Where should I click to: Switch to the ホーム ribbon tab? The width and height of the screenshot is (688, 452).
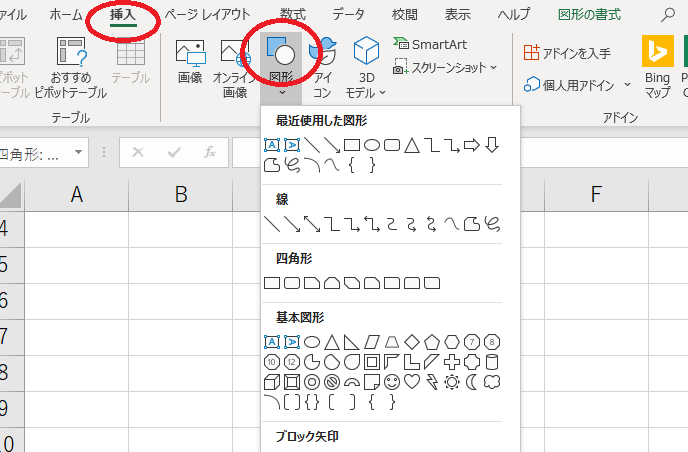[66, 14]
